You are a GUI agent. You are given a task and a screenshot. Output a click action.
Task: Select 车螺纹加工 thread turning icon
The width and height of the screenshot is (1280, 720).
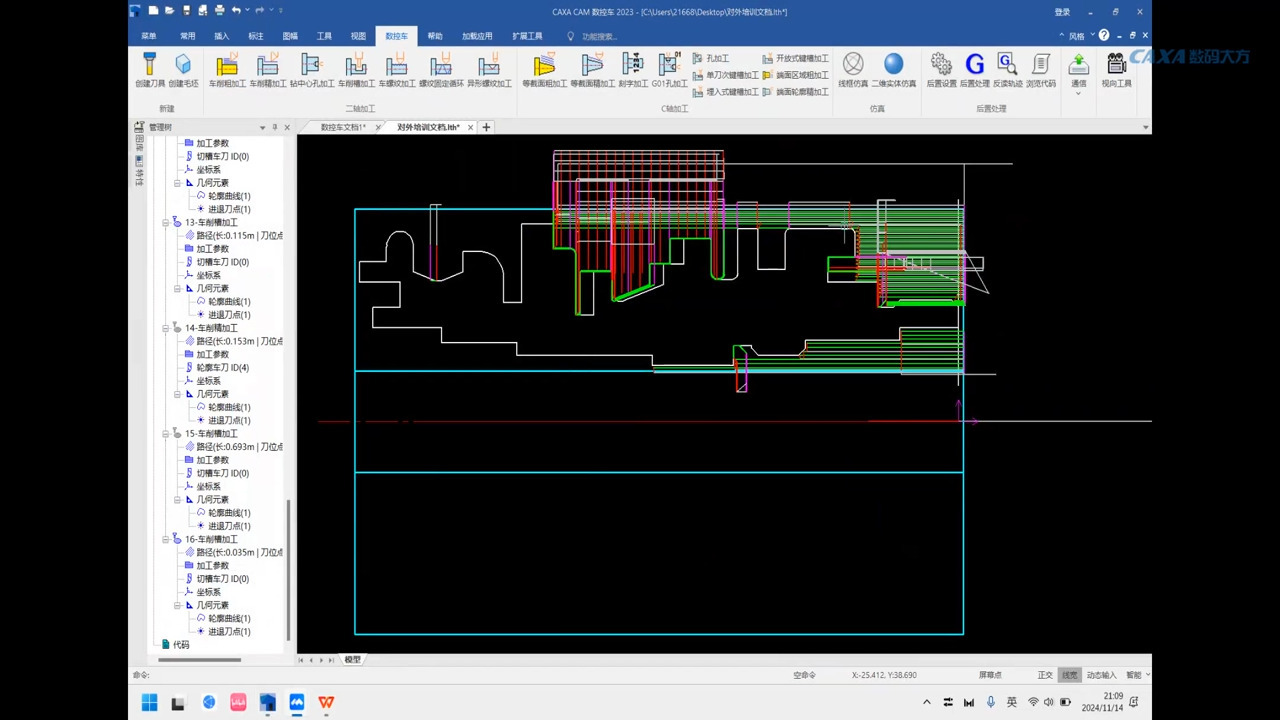[x=396, y=70]
